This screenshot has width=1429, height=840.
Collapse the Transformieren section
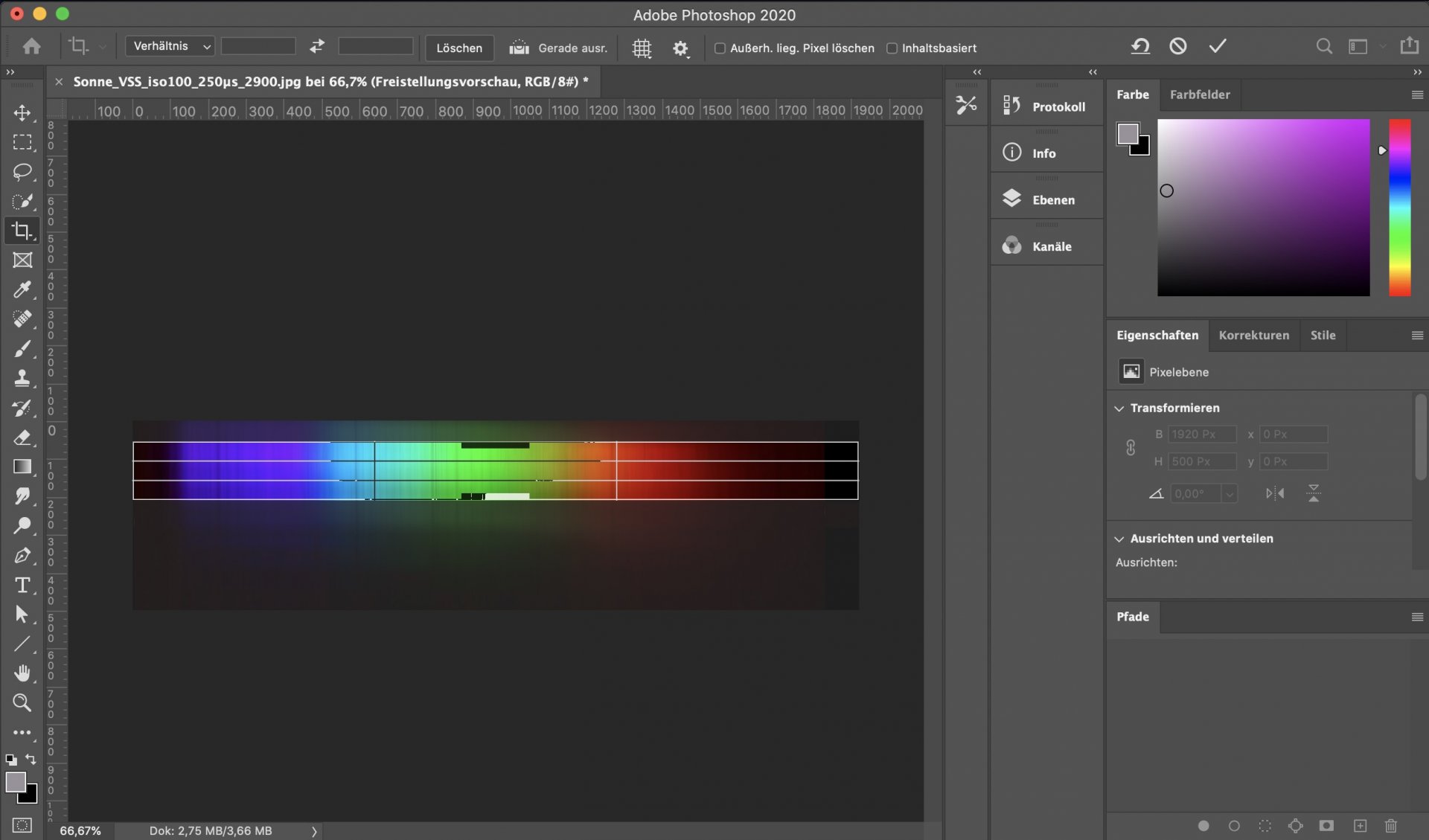[x=1119, y=408]
